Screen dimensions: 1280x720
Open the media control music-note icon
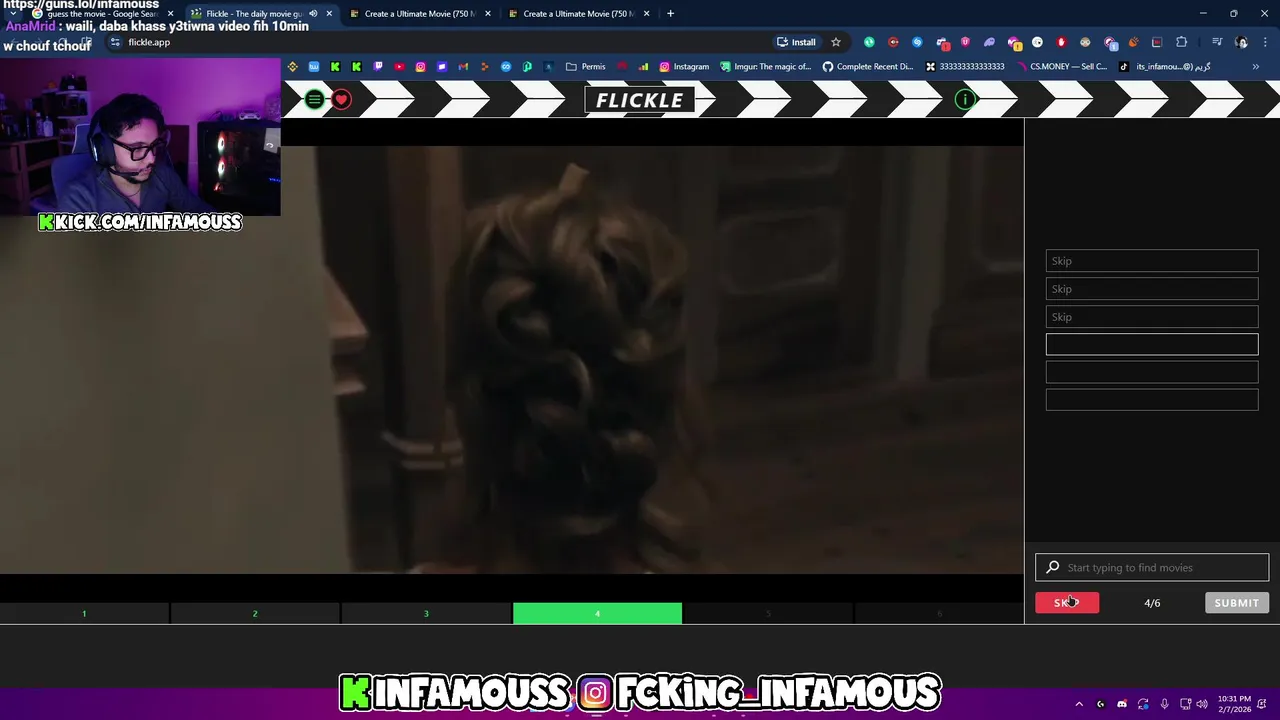click(1217, 42)
